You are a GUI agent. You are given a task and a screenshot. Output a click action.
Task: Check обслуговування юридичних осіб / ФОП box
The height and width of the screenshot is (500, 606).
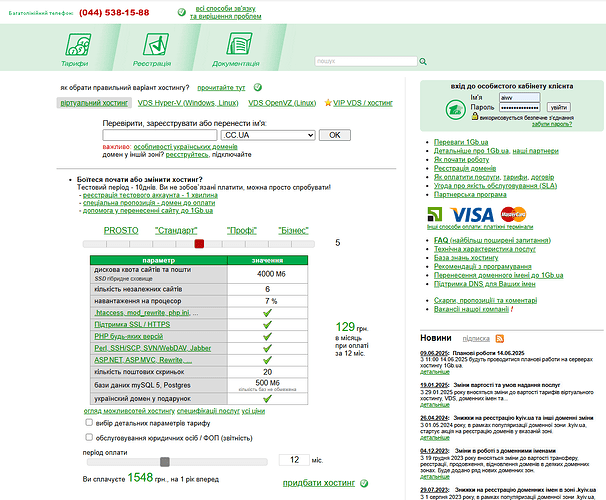pyautogui.click(x=89, y=437)
